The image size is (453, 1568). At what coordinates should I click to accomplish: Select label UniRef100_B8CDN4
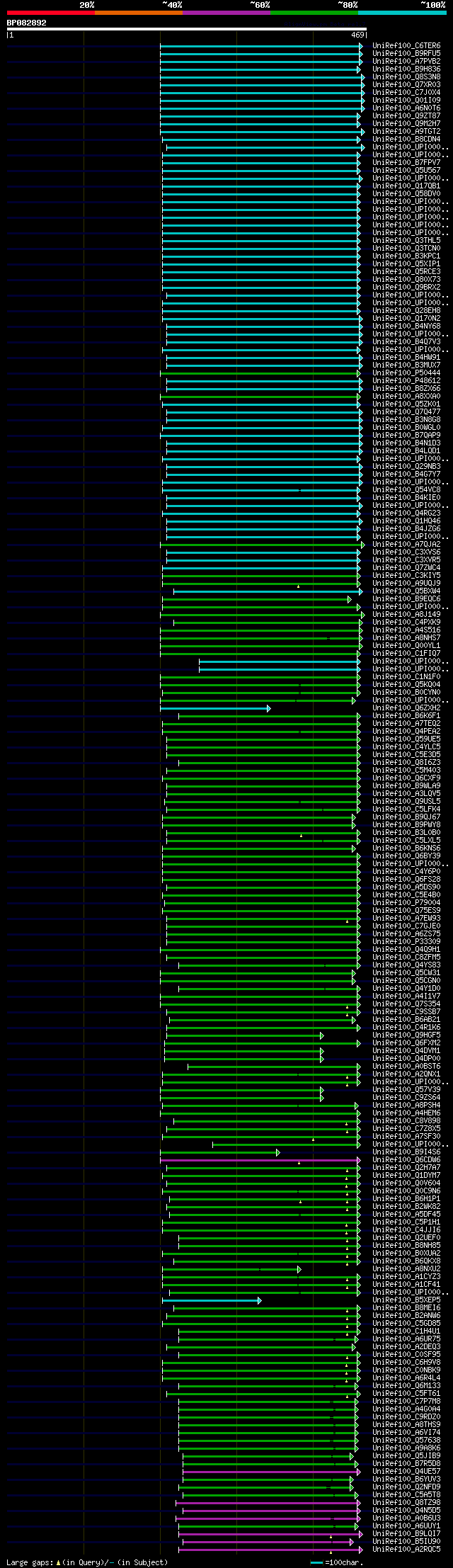point(406,140)
